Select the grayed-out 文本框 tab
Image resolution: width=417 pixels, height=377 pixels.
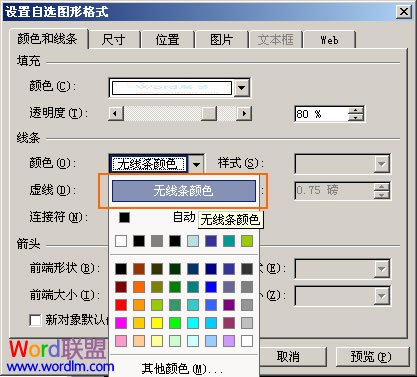point(275,40)
